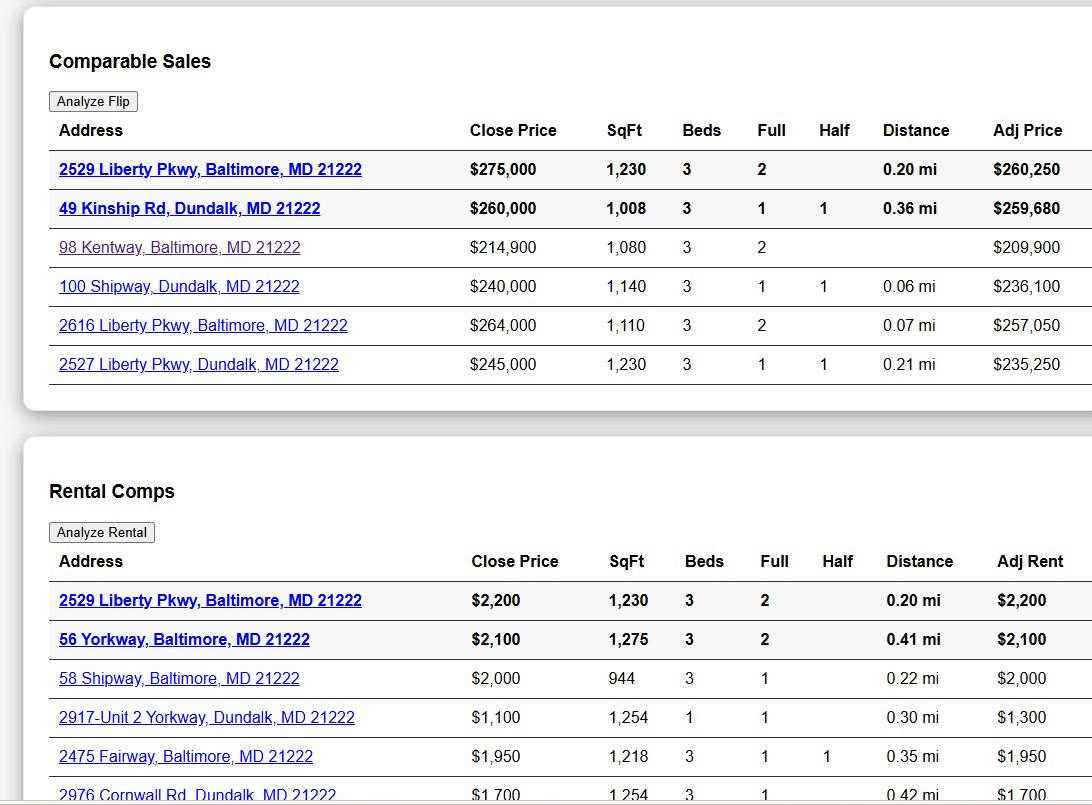Image resolution: width=1092 pixels, height=805 pixels.
Task: Open the 2917-Unit 2 Yorkway, Dundalk link
Action: [207, 717]
